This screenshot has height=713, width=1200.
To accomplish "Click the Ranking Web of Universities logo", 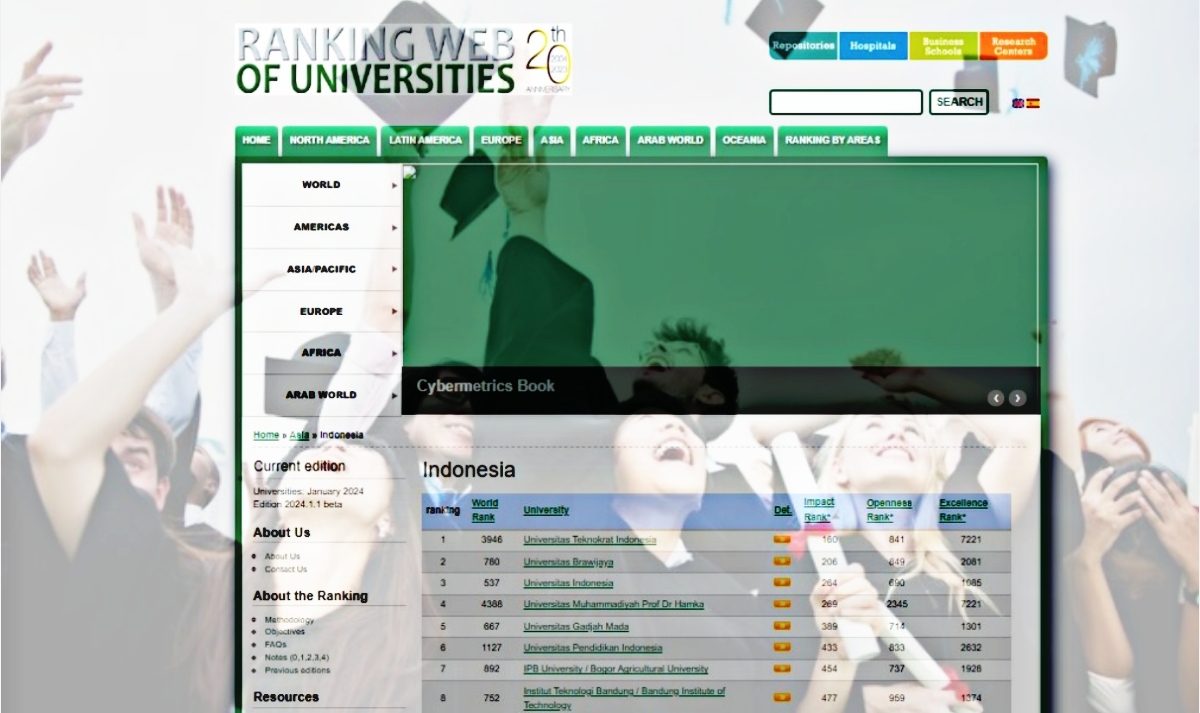I will tap(404, 60).
